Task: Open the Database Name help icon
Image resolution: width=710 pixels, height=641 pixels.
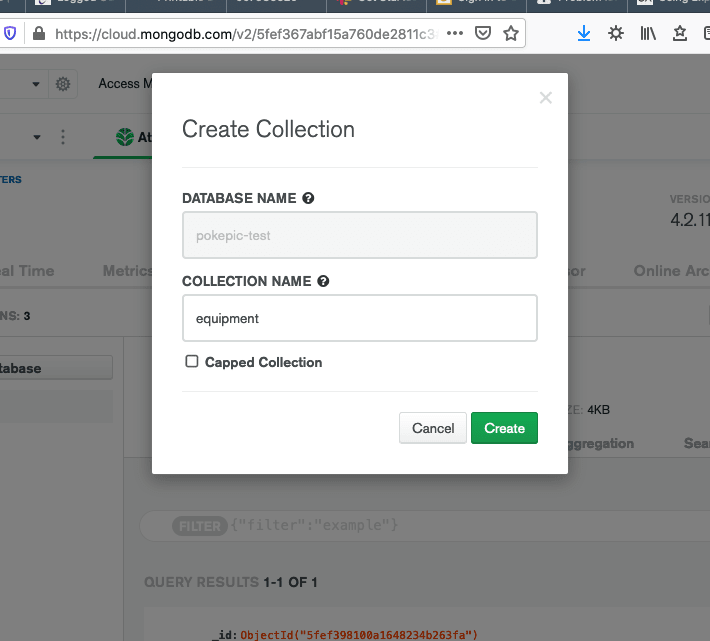Action: point(308,198)
